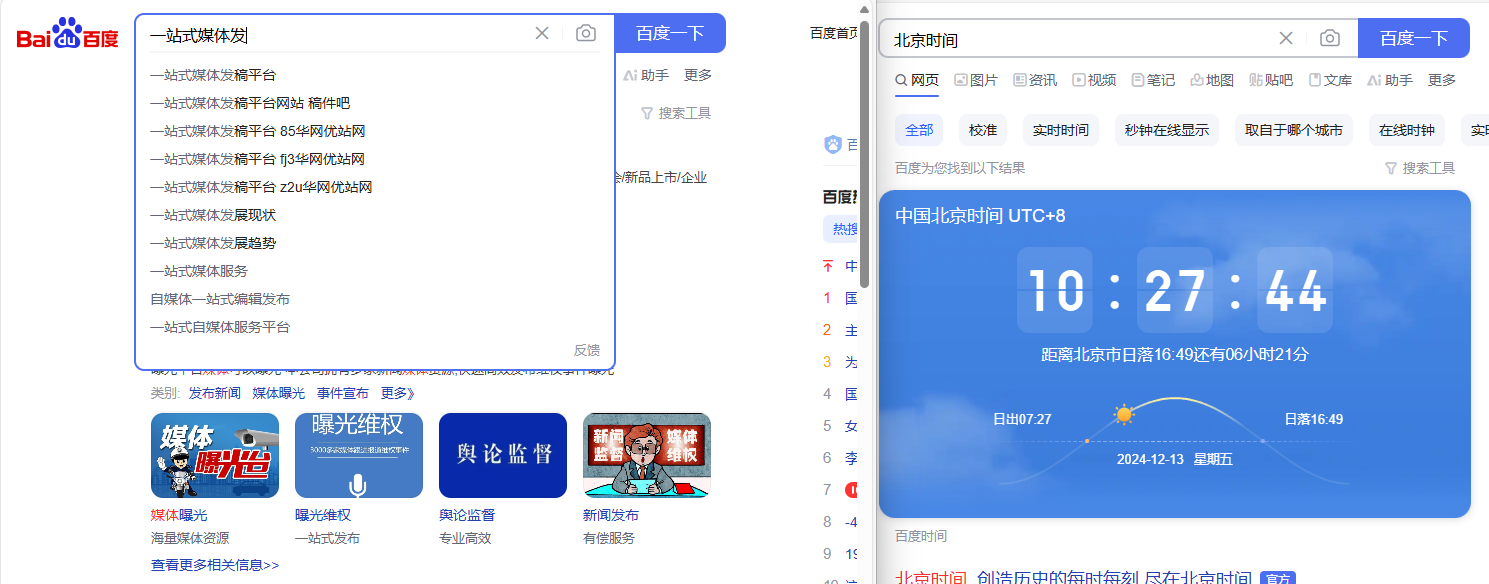
Task: Go to 百度首页 link
Action: pyautogui.click(x=834, y=33)
